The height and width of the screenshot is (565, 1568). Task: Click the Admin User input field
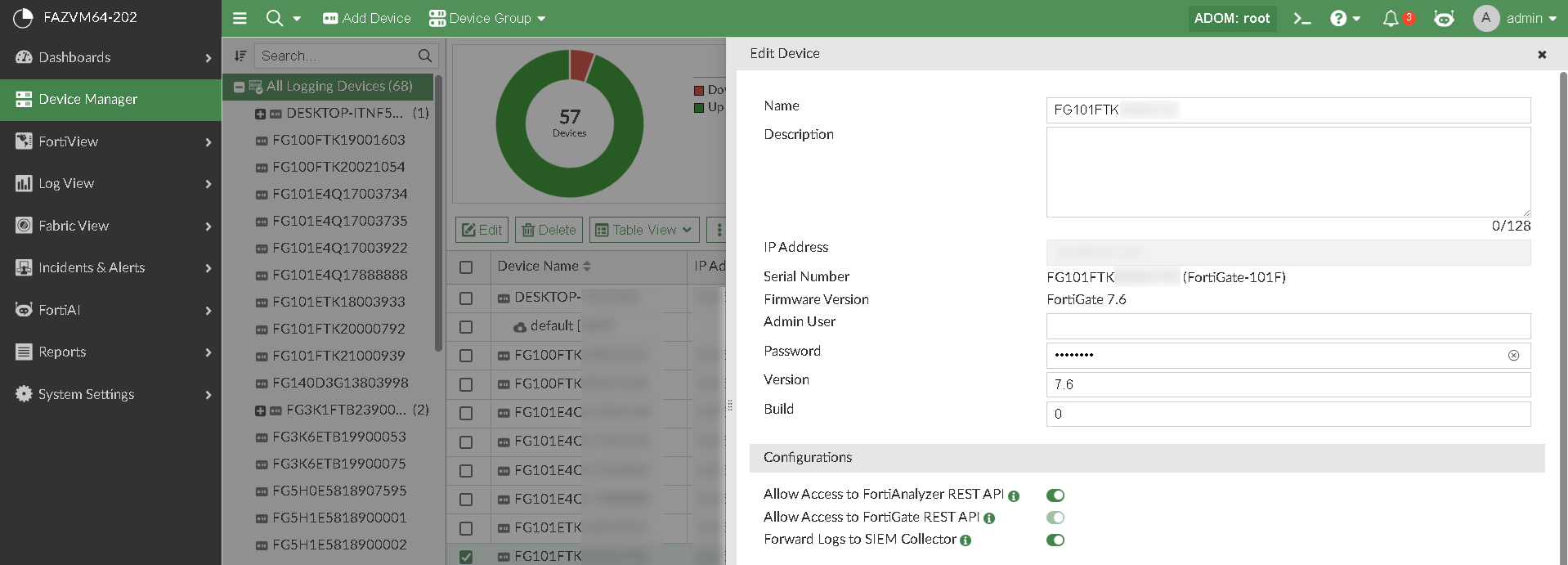click(x=1288, y=326)
